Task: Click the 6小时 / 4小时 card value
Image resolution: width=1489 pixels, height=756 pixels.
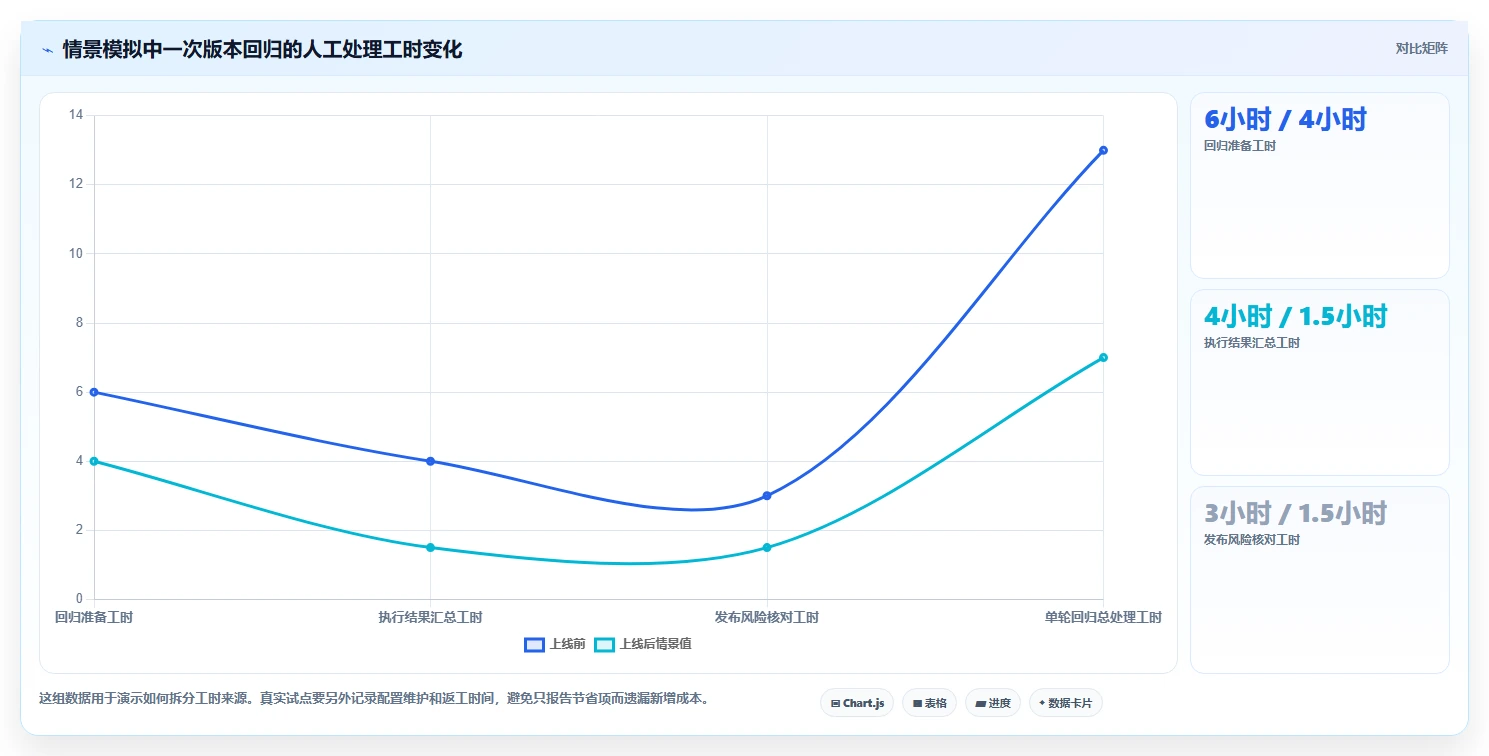Action: click(x=1285, y=119)
